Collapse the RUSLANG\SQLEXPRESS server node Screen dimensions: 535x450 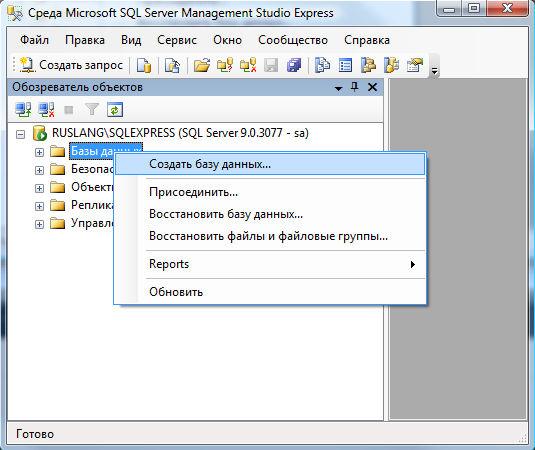pyautogui.click(x=20, y=134)
